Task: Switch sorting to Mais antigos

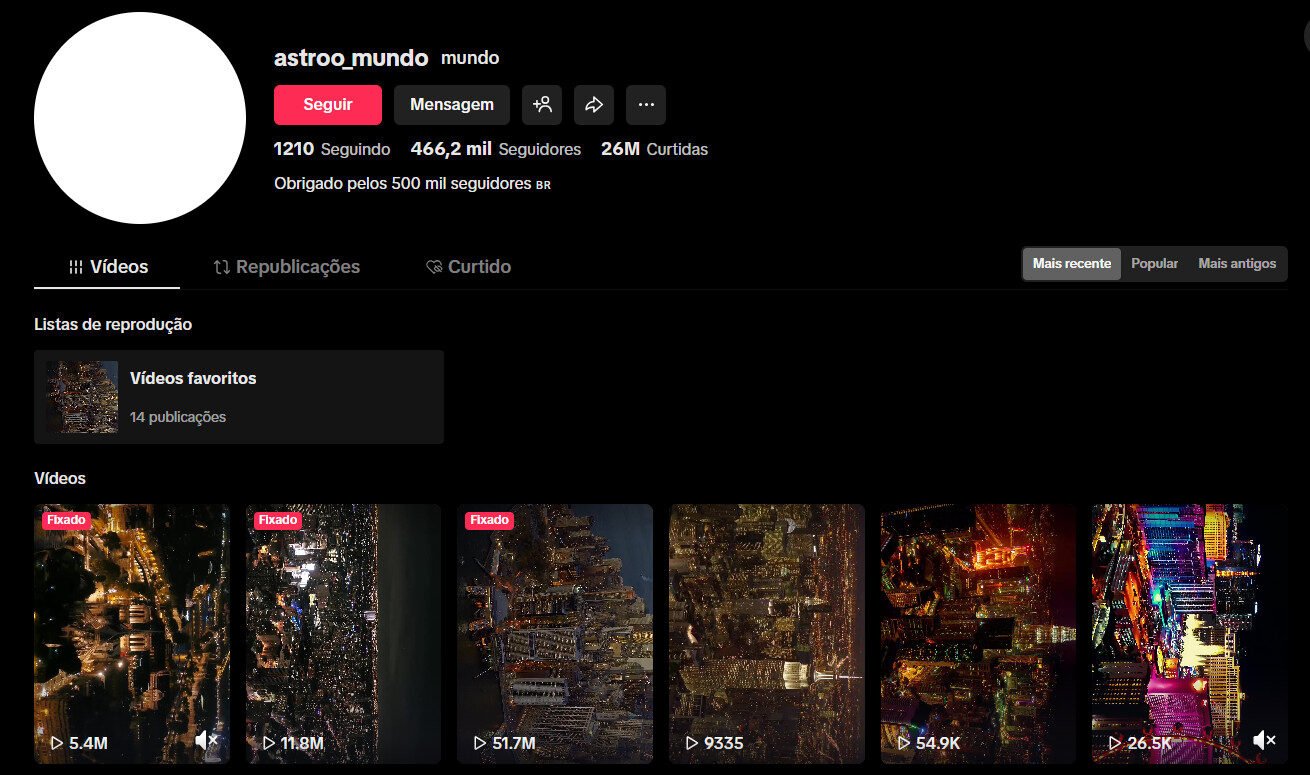Action: point(1236,263)
